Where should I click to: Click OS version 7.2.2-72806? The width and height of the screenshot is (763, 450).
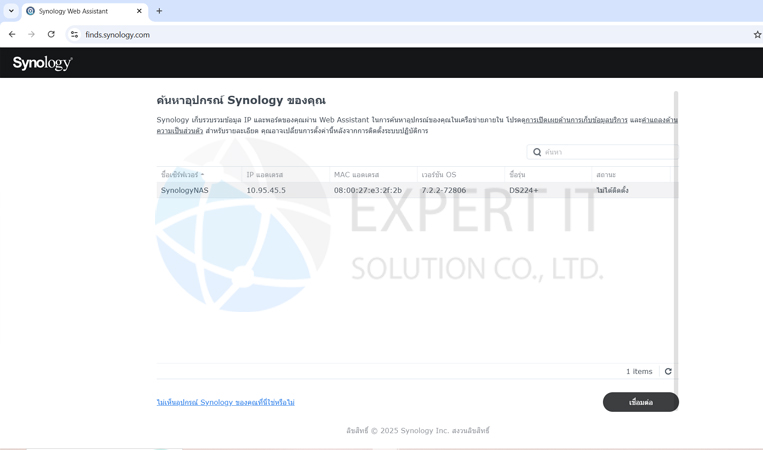click(444, 190)
